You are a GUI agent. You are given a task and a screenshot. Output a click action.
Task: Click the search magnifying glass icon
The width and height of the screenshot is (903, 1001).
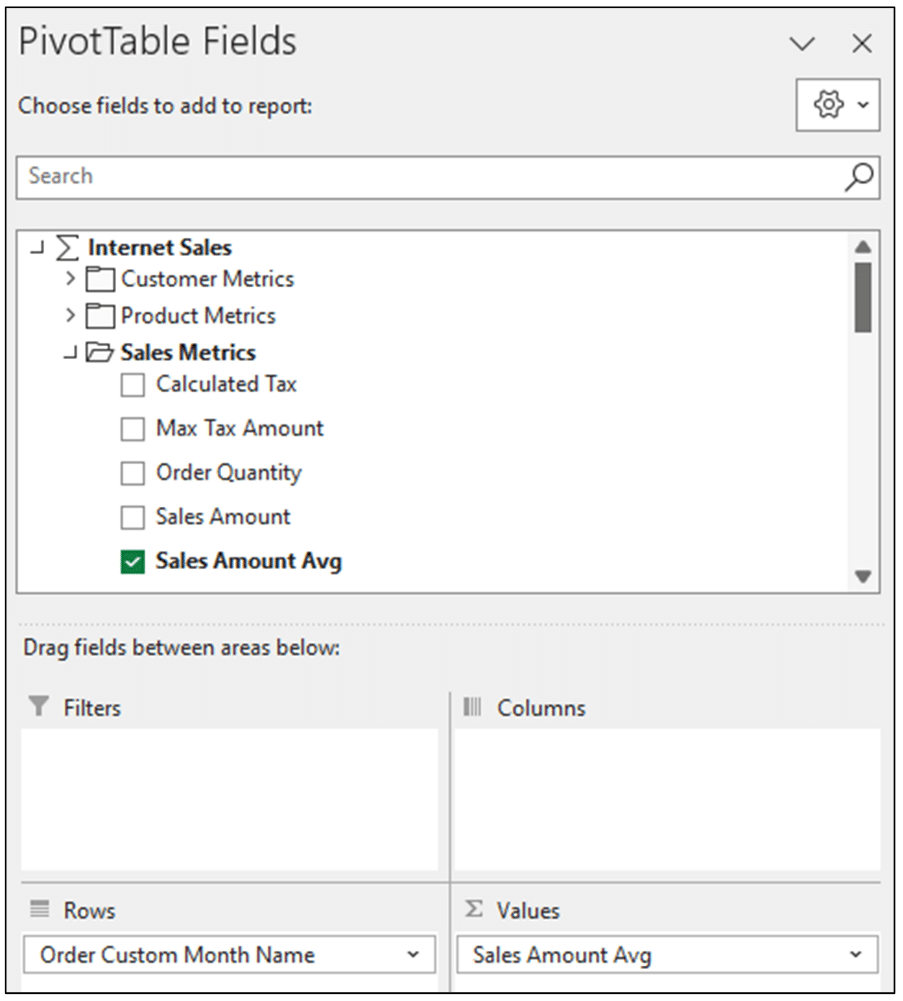click(857, 176)
